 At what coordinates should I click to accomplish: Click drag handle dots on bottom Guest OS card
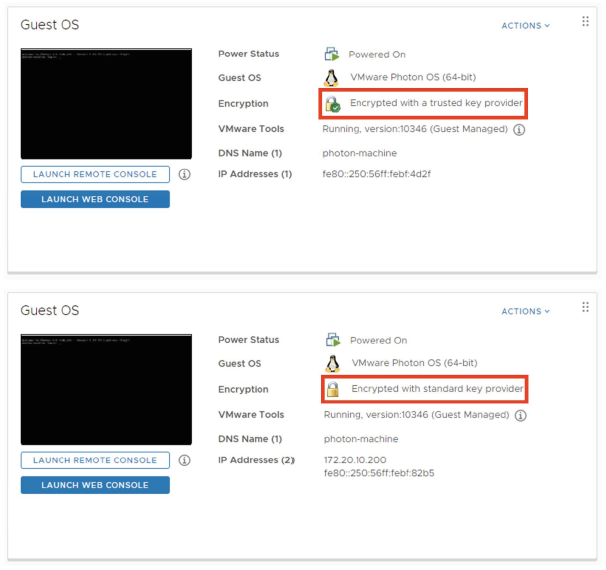point(586,307)
